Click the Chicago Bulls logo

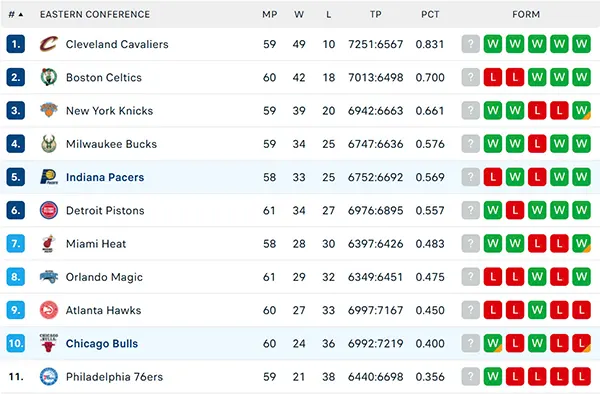49,343
